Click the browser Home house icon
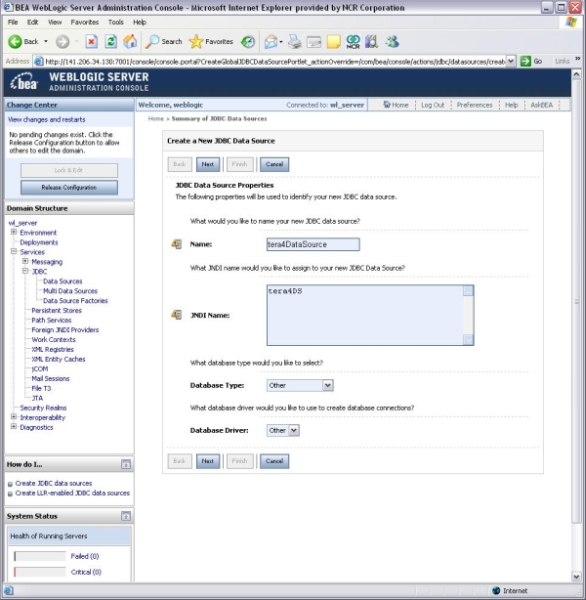 [130, 41]
